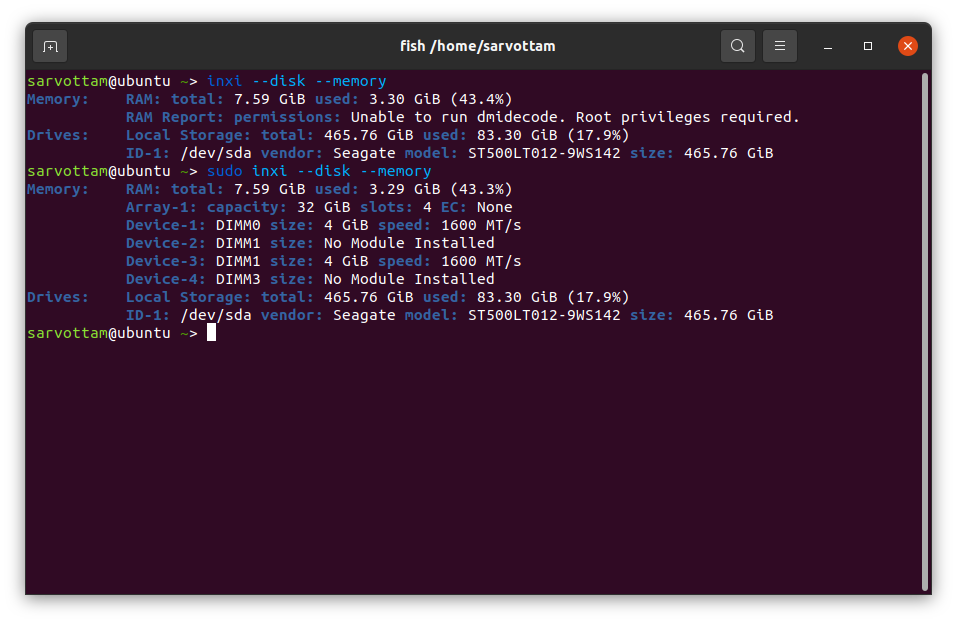Open a new terminal tab
The width and height of the screenshot is (957, 623).
click(50, 46)
